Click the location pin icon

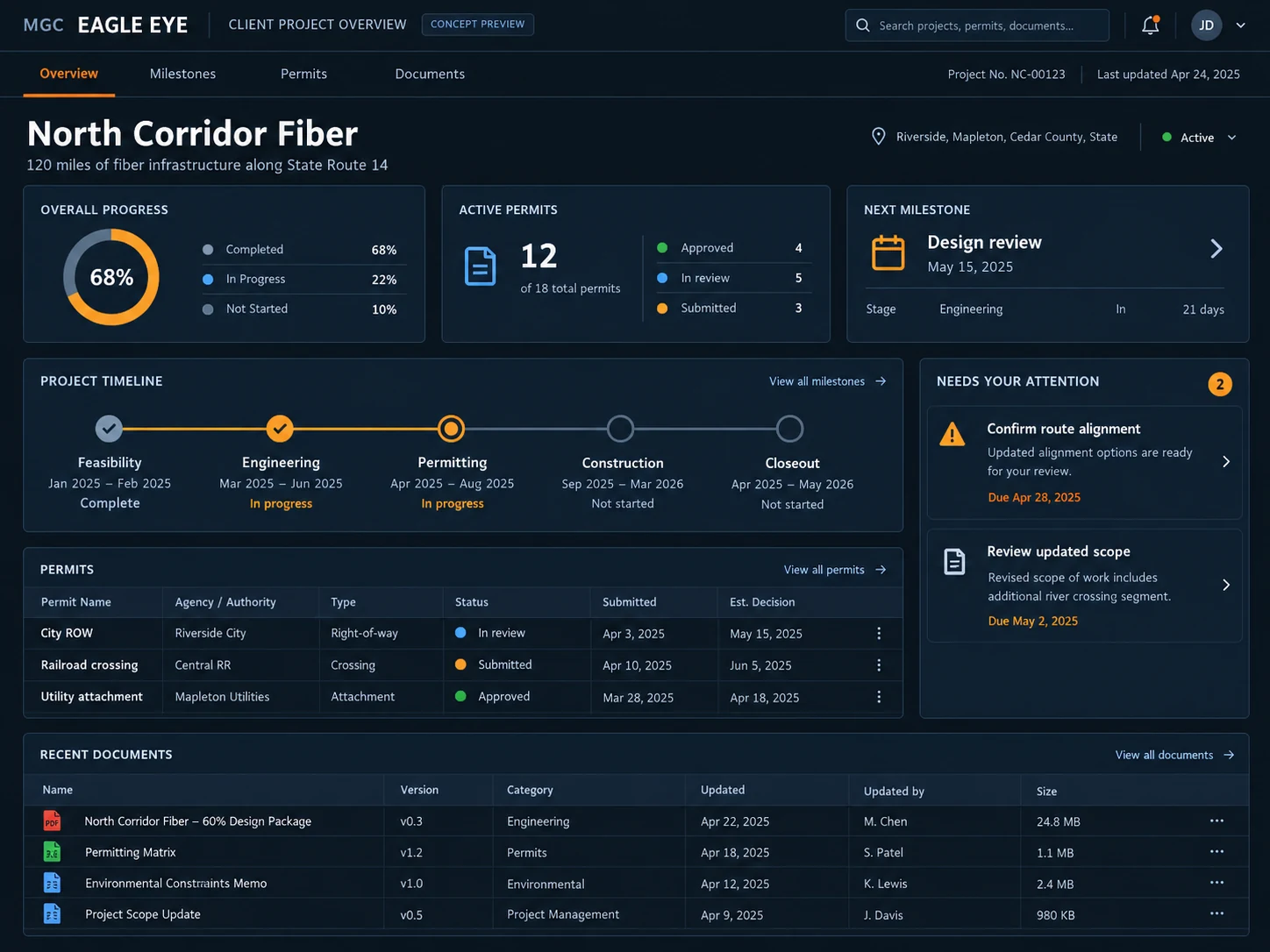pyautogui.click(x=878, y=137)
